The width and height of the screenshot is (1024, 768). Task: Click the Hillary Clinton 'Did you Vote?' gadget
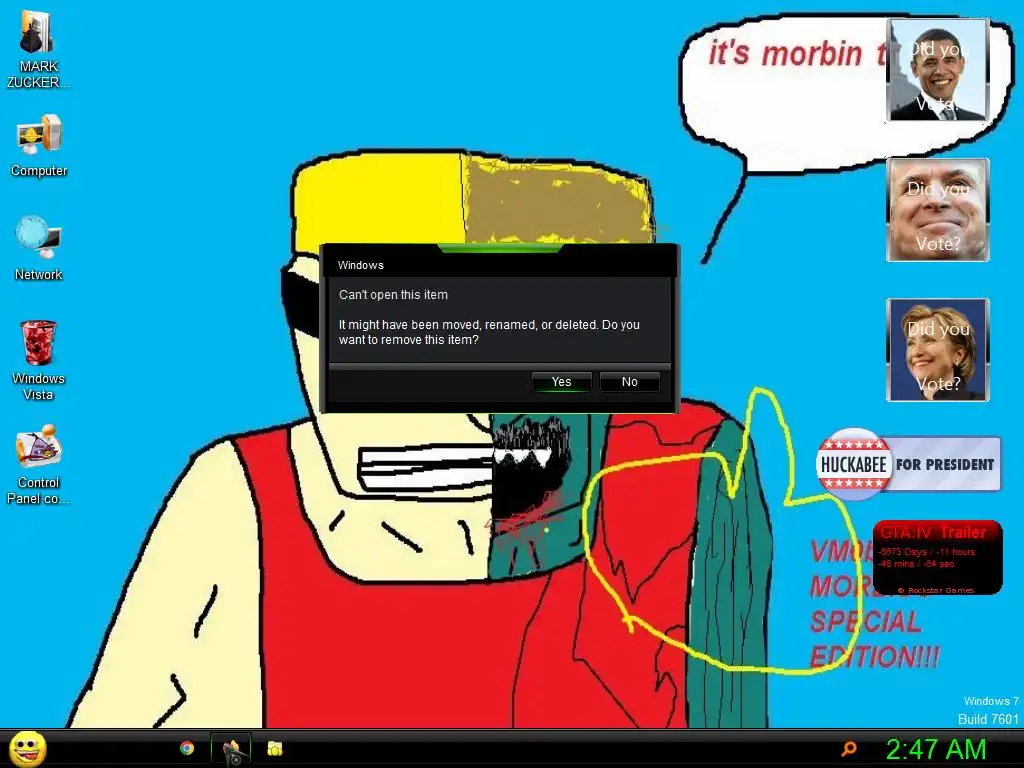(x=938, y=350)
